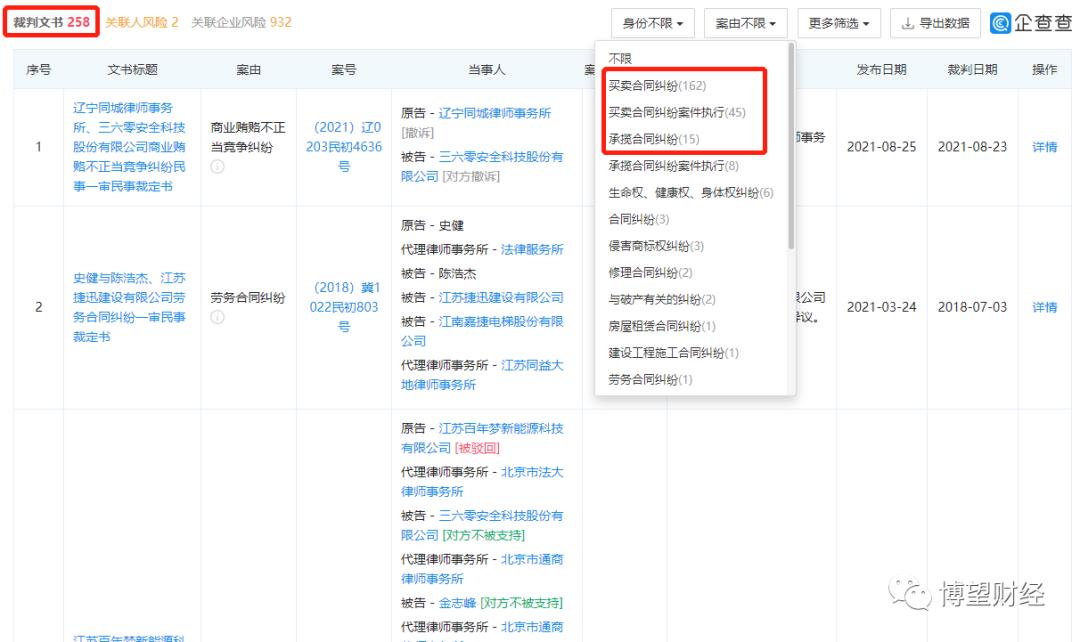The image size is (1080, 642).
Task: Click publish date 2021-03-24
Action: coord(882,307)
